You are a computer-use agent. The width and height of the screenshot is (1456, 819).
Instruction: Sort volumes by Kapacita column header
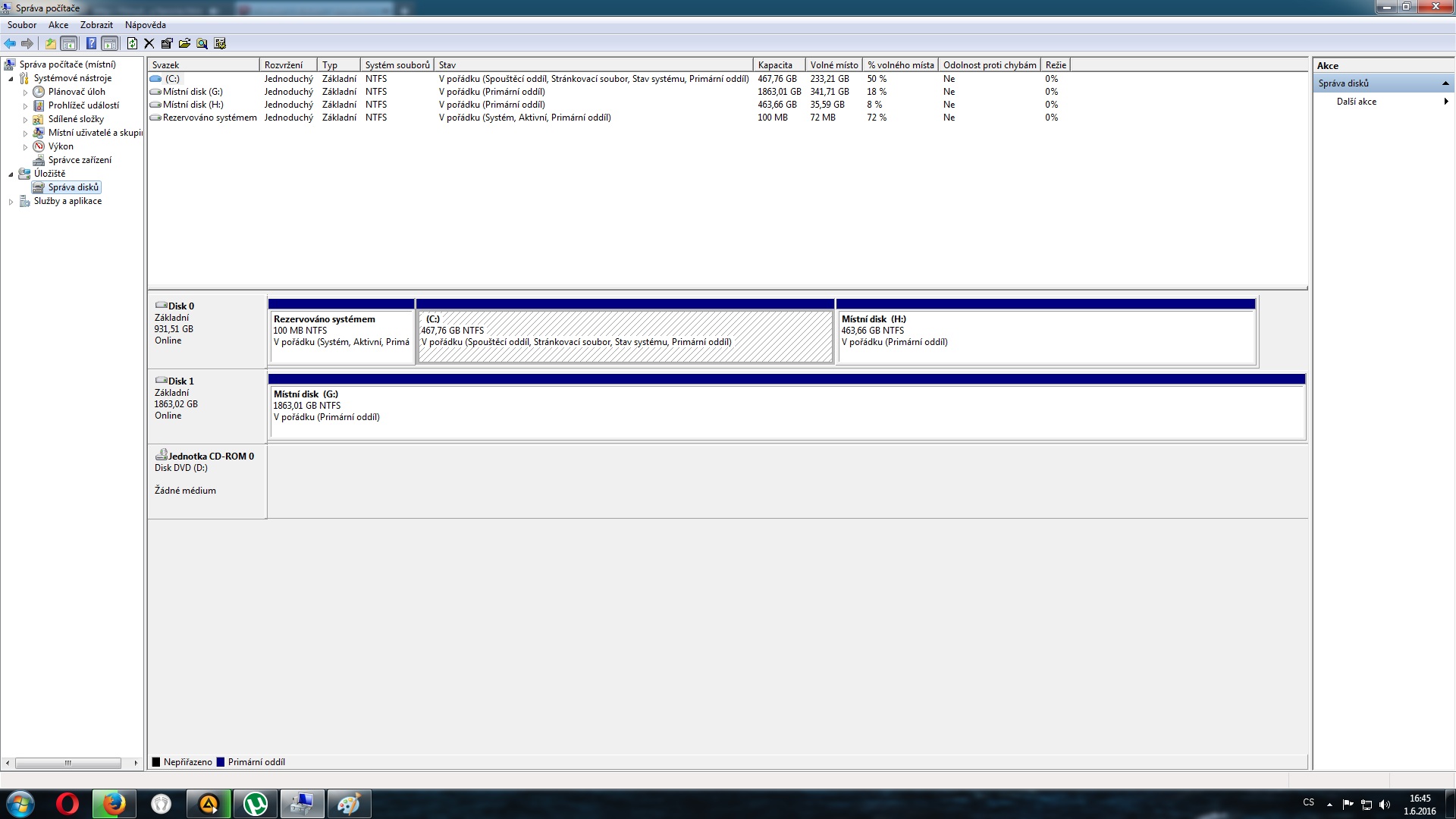pyautogui.click(x=775, y=65)
